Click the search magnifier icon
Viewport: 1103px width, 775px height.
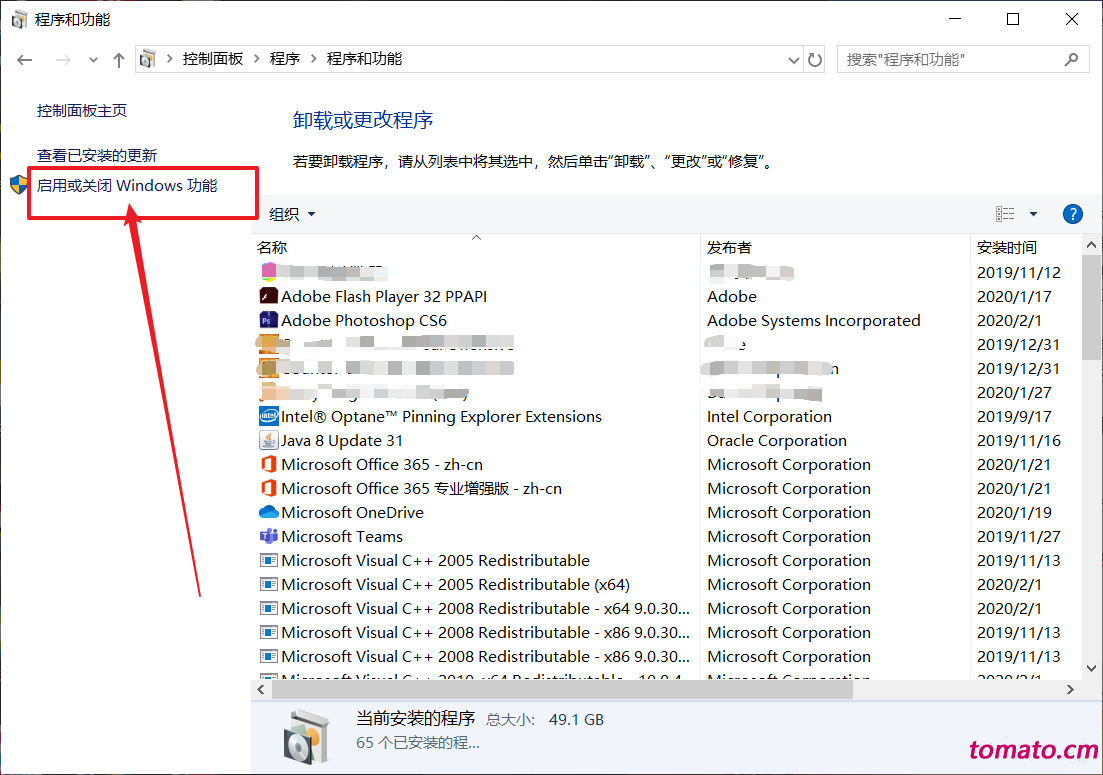(1071, 60)
